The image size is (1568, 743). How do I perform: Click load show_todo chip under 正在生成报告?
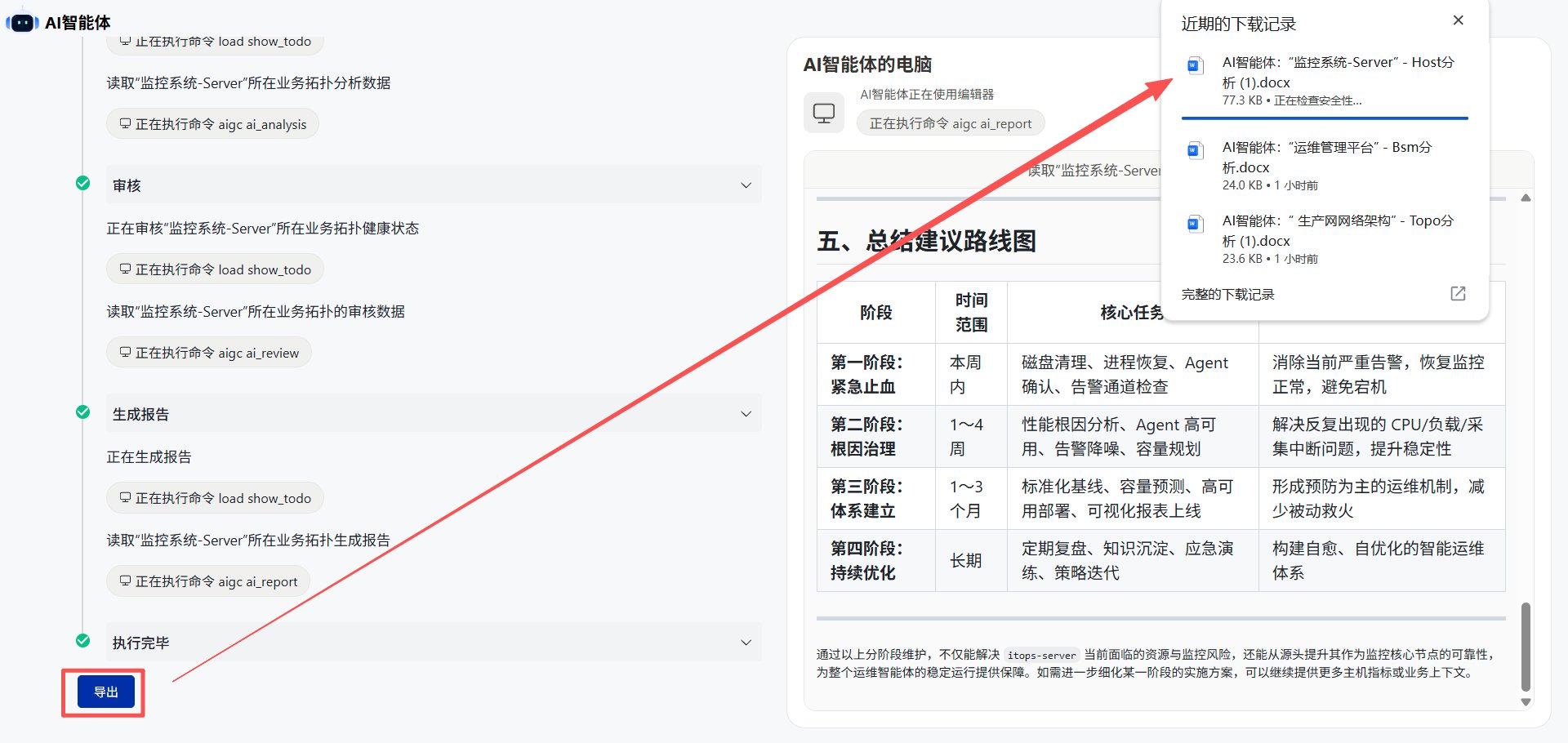[x=215, y=498]
